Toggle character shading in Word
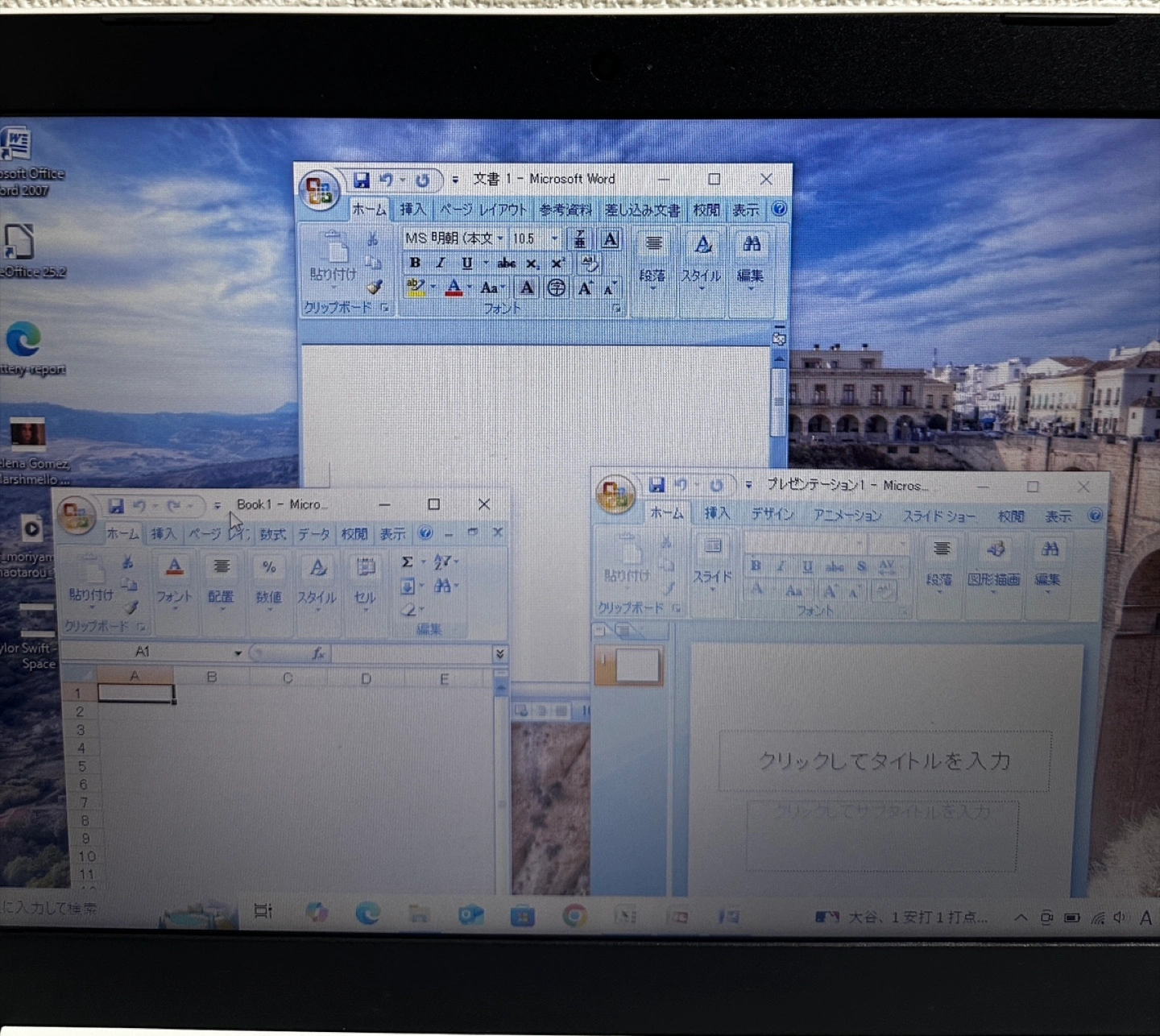The height and width of the screenshot is (1036, 1160). (526, 288)
